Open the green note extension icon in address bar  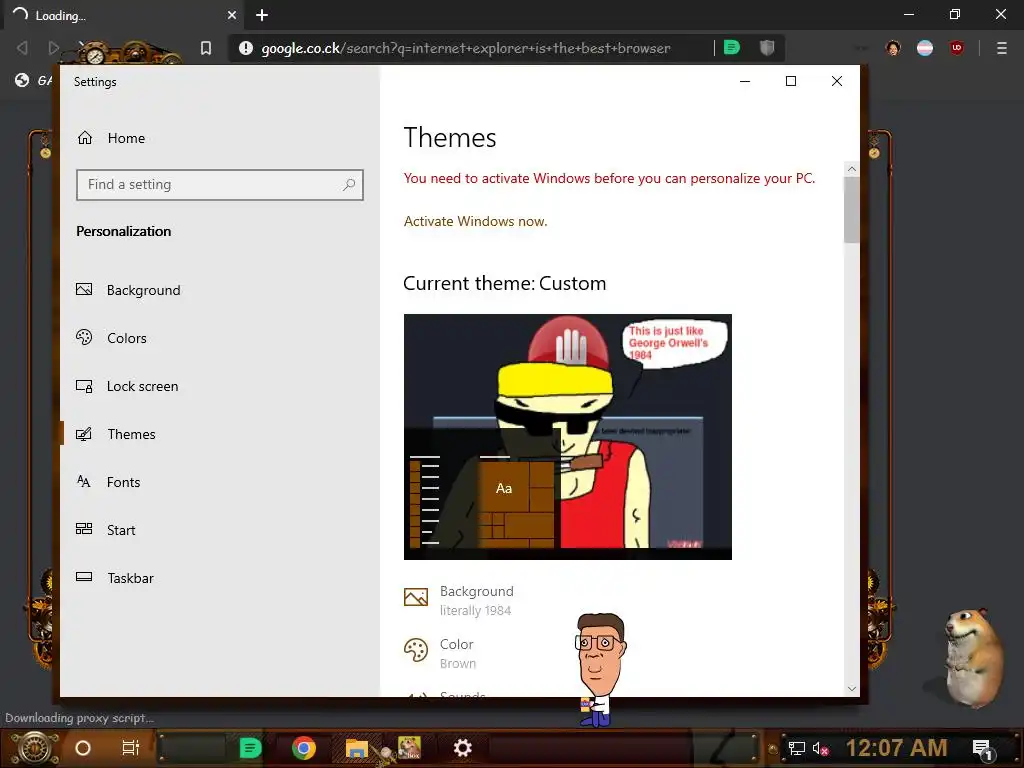click(732, 48)
